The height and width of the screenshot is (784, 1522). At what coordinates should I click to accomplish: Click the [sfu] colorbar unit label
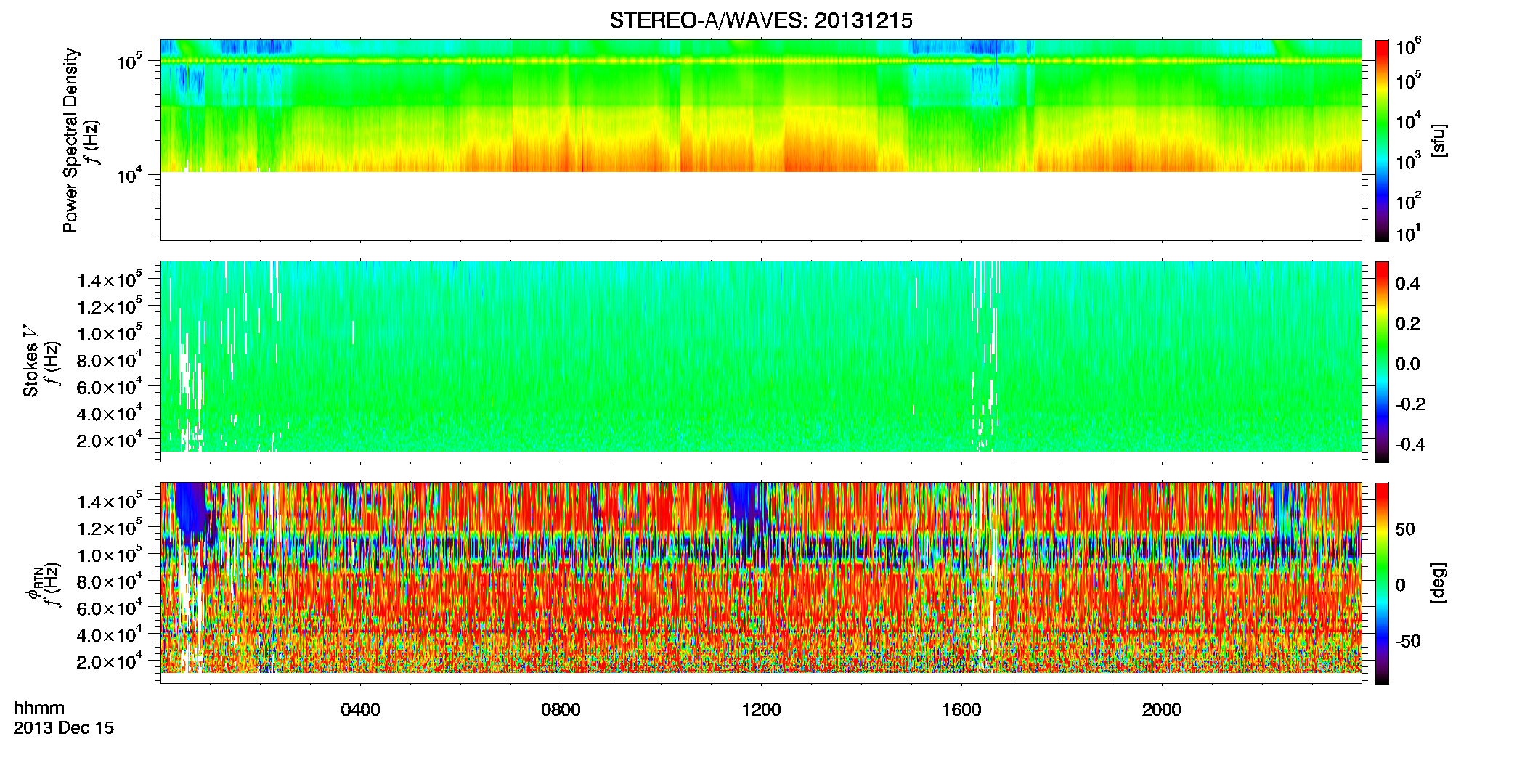point(1438,140)
